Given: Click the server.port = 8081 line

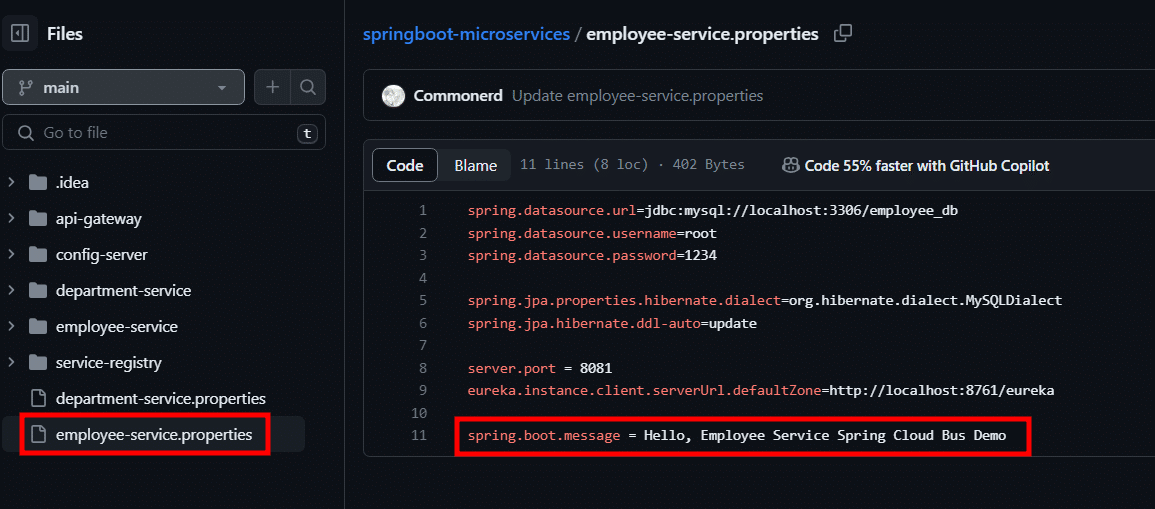Looking at the screenshot, I should [540, 368].
